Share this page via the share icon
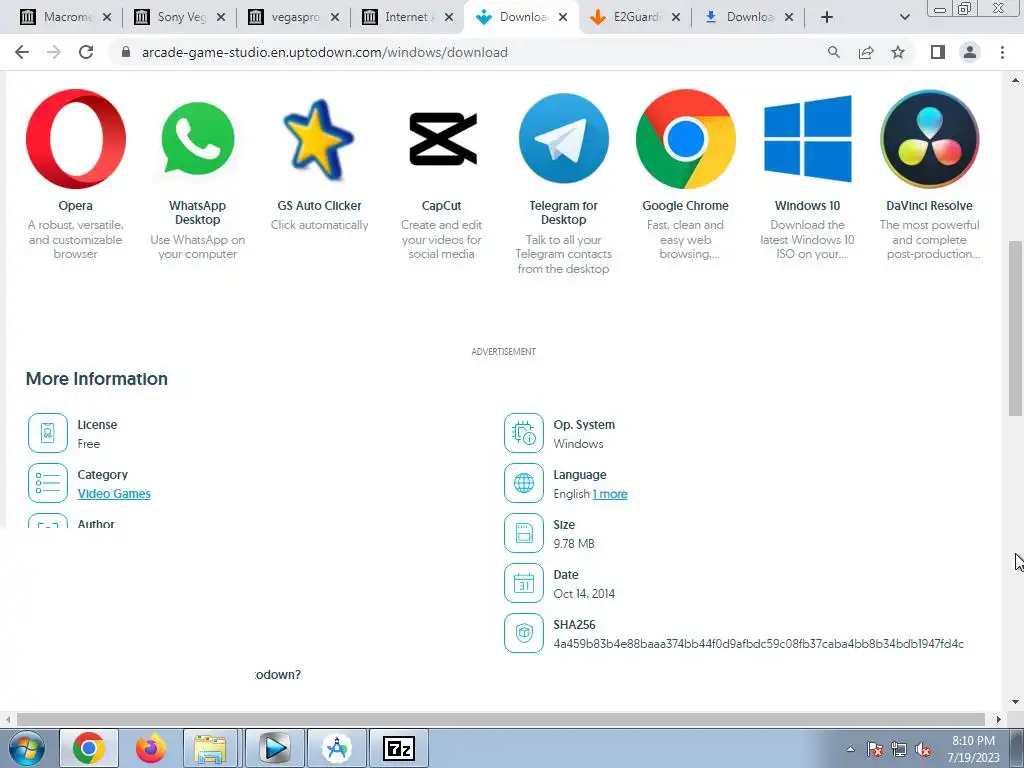 tap(866, 52)
